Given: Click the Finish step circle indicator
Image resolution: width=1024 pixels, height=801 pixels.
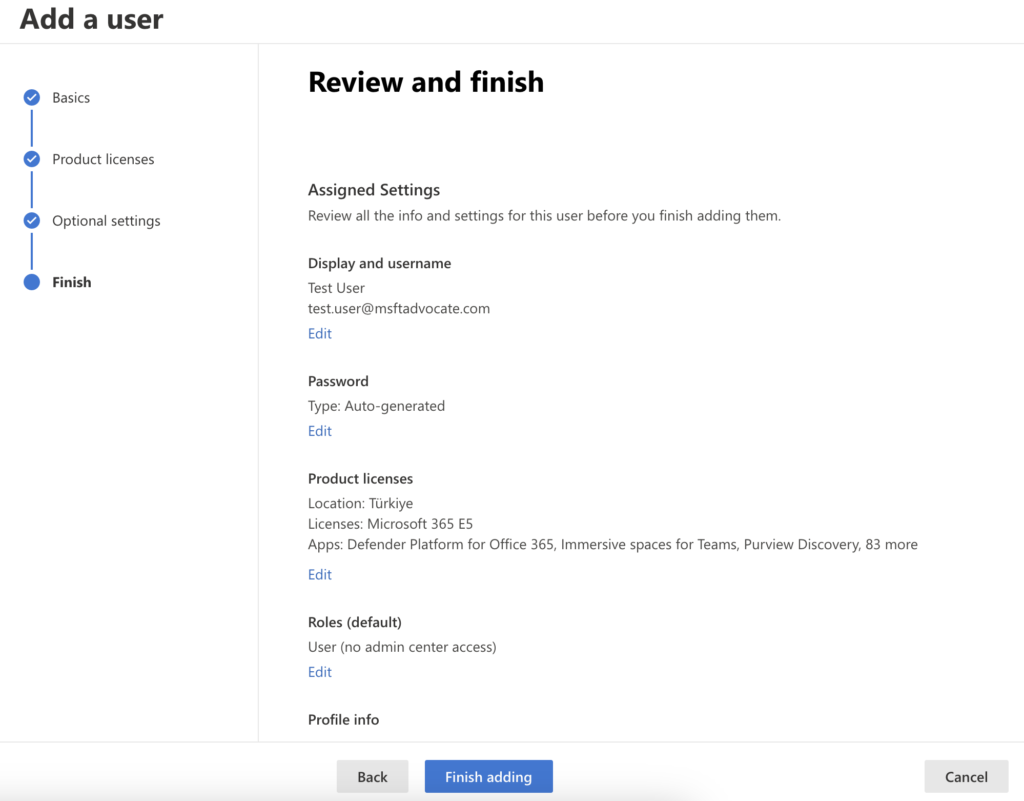Looking at the screenshot, I should [32, 282].
